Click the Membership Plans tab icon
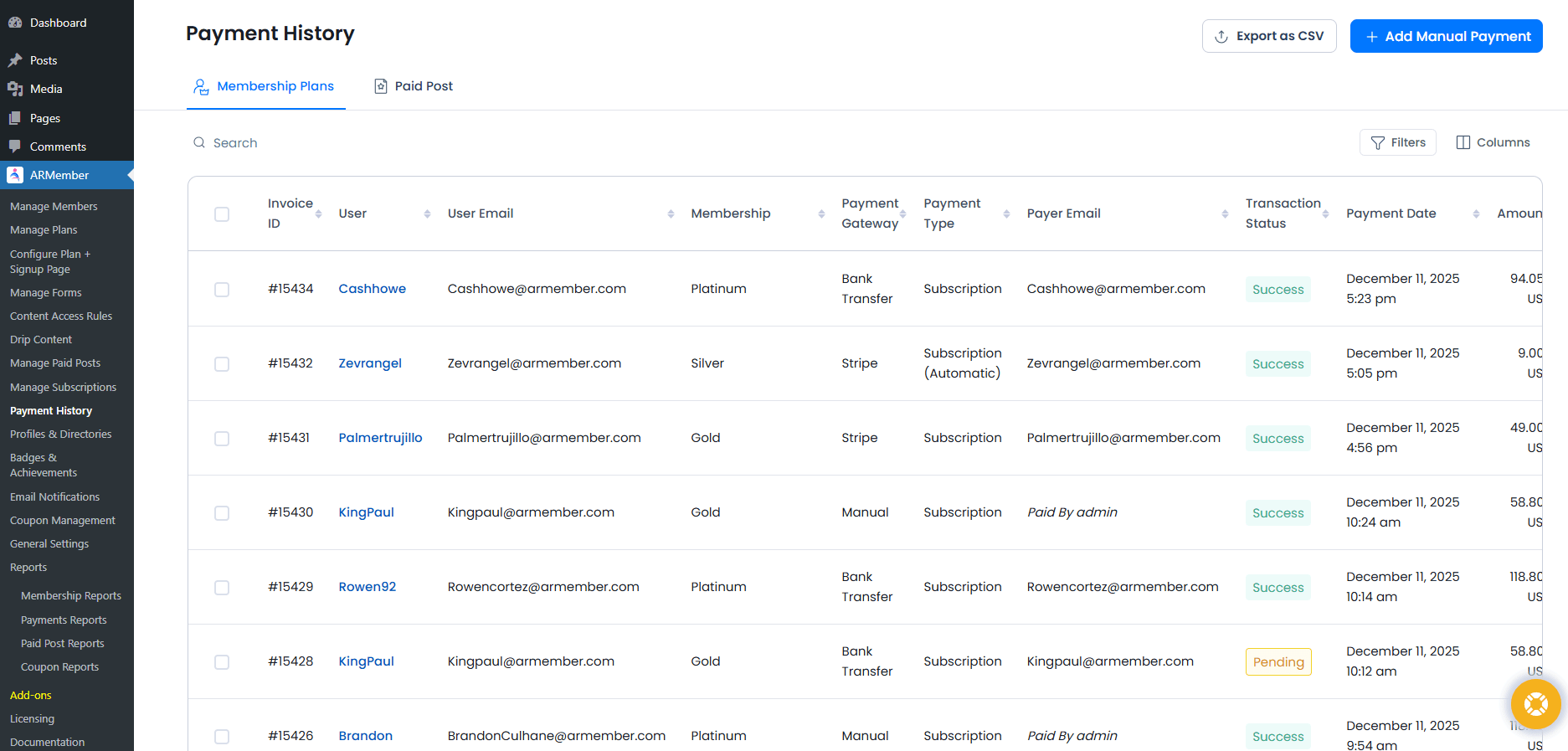The width and height of the screenshot is (1568, 751). click(201, 86)
